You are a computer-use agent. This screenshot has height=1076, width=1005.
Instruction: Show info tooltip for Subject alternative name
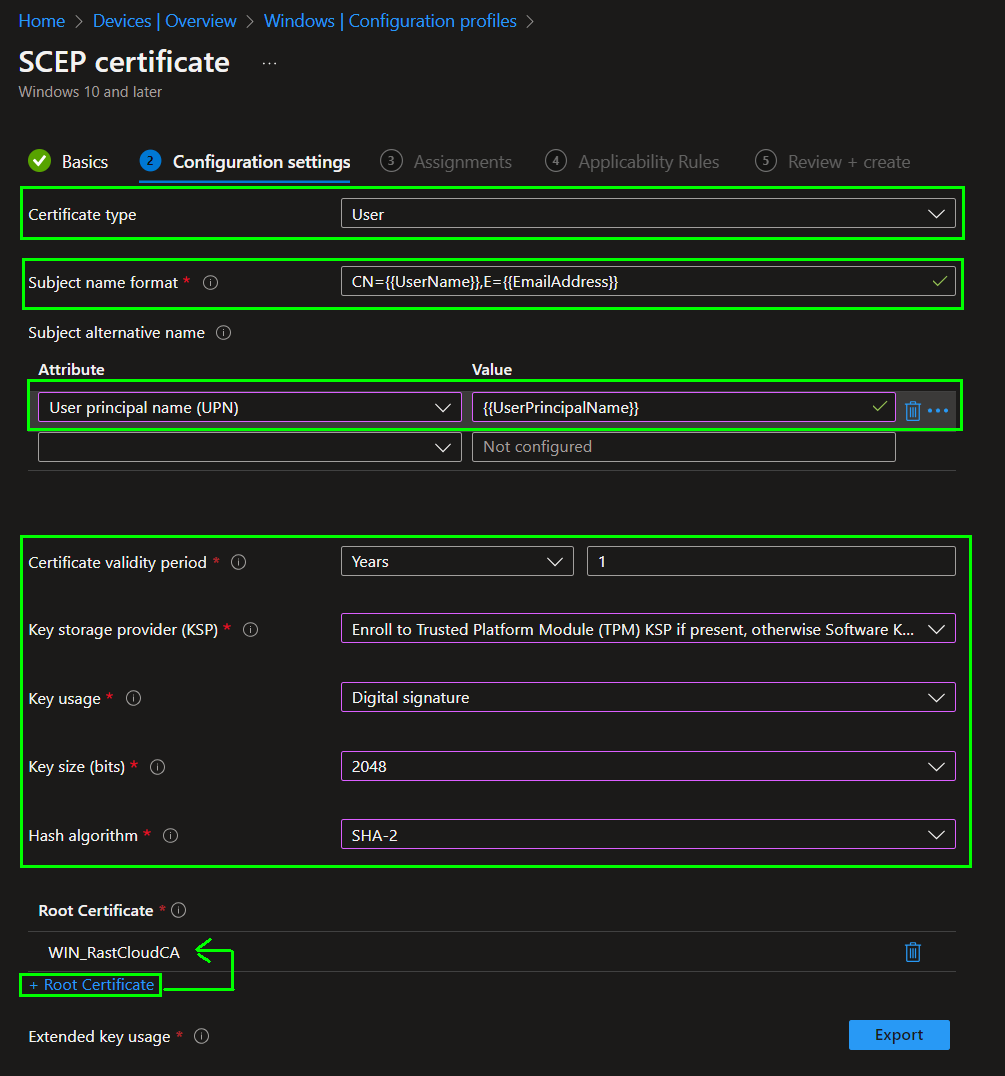tap(224, 333)
